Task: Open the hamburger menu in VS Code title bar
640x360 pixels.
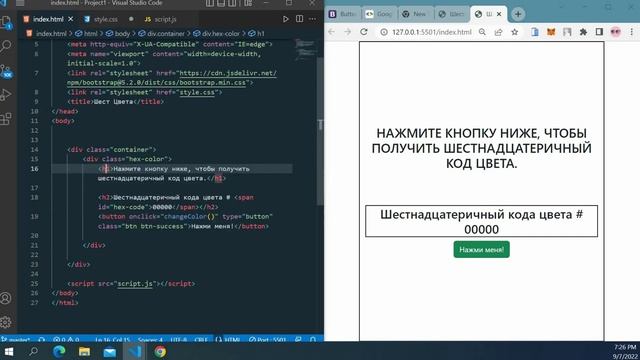Action: 20,3
